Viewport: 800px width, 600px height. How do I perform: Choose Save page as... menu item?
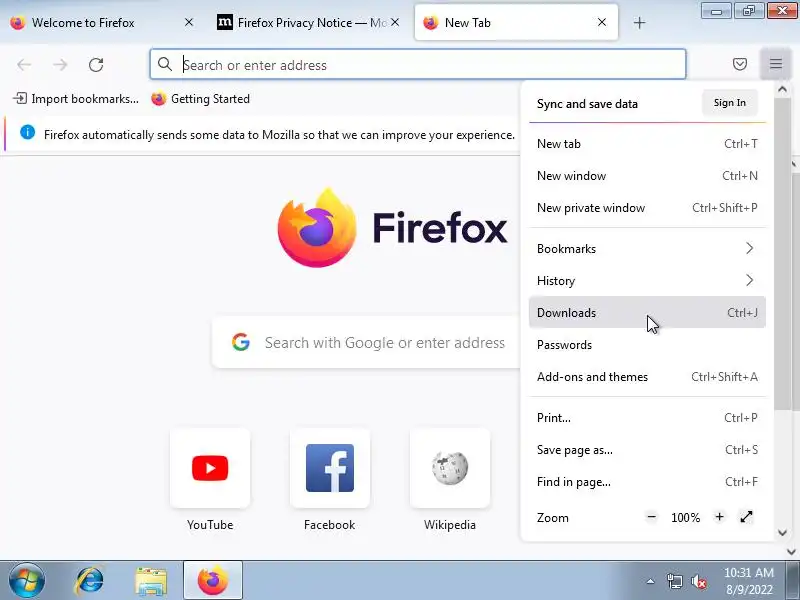(647, 450)
